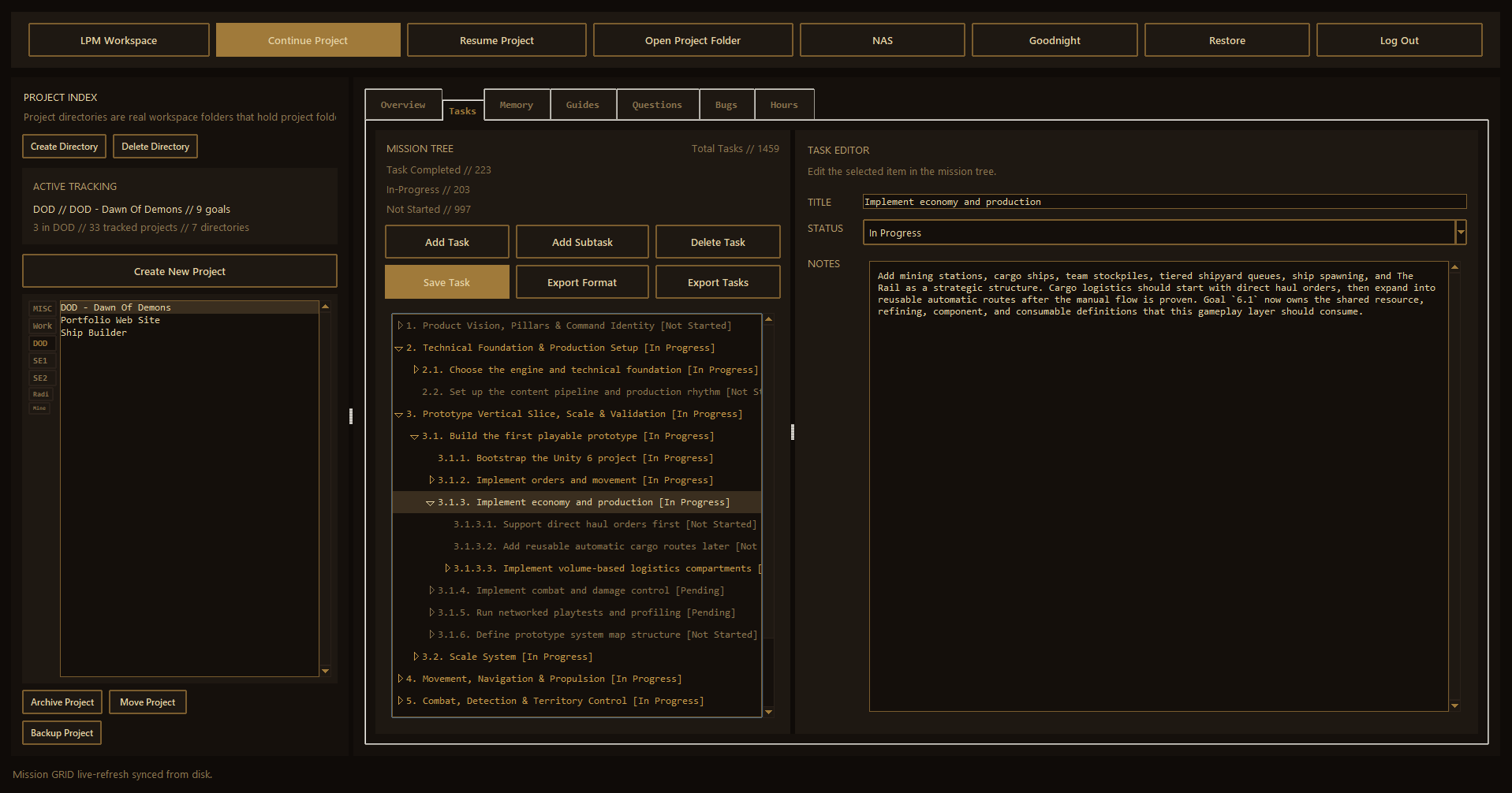Collapse task 3.1 Build first playable prototype

415,436
